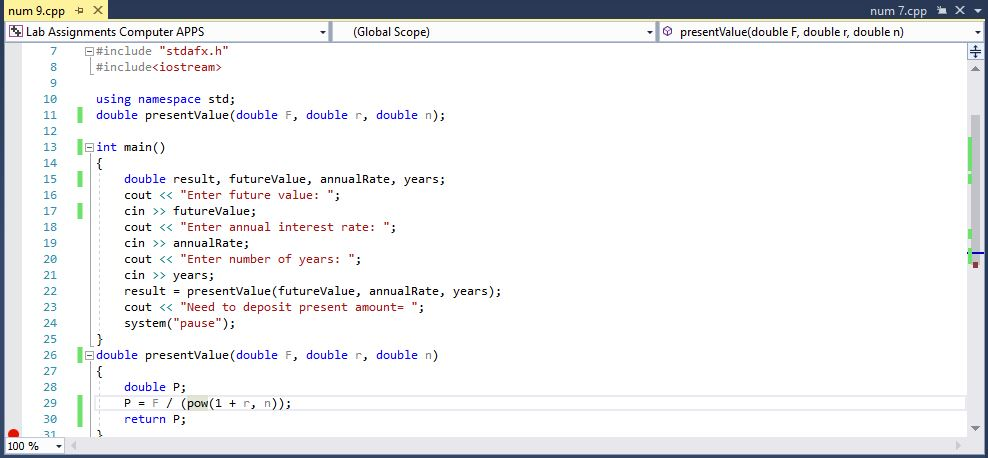This screenshot has height=458, width=988.
Task: Click line number 22 in the margin
Action: click(x=50, y=291)
